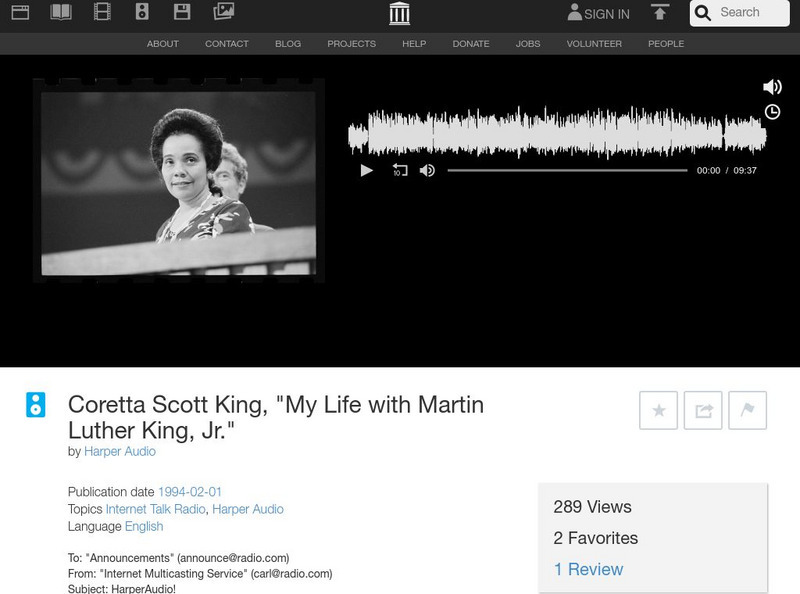The image size is (800, 594).
Task: Toggle the clock playback history icon
Action: [x=773, y=112]
